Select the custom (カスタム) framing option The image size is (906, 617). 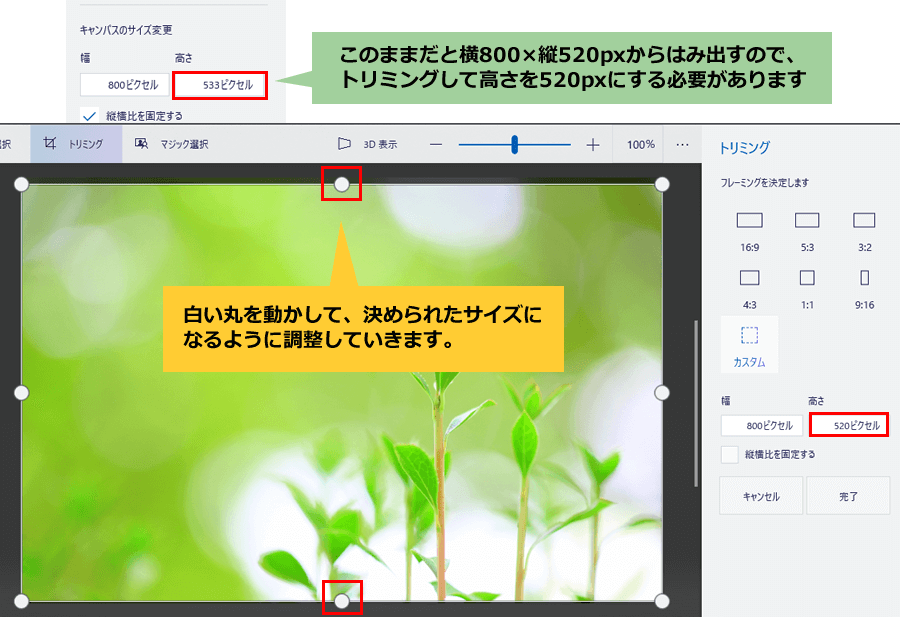click(x=749, y=344)
